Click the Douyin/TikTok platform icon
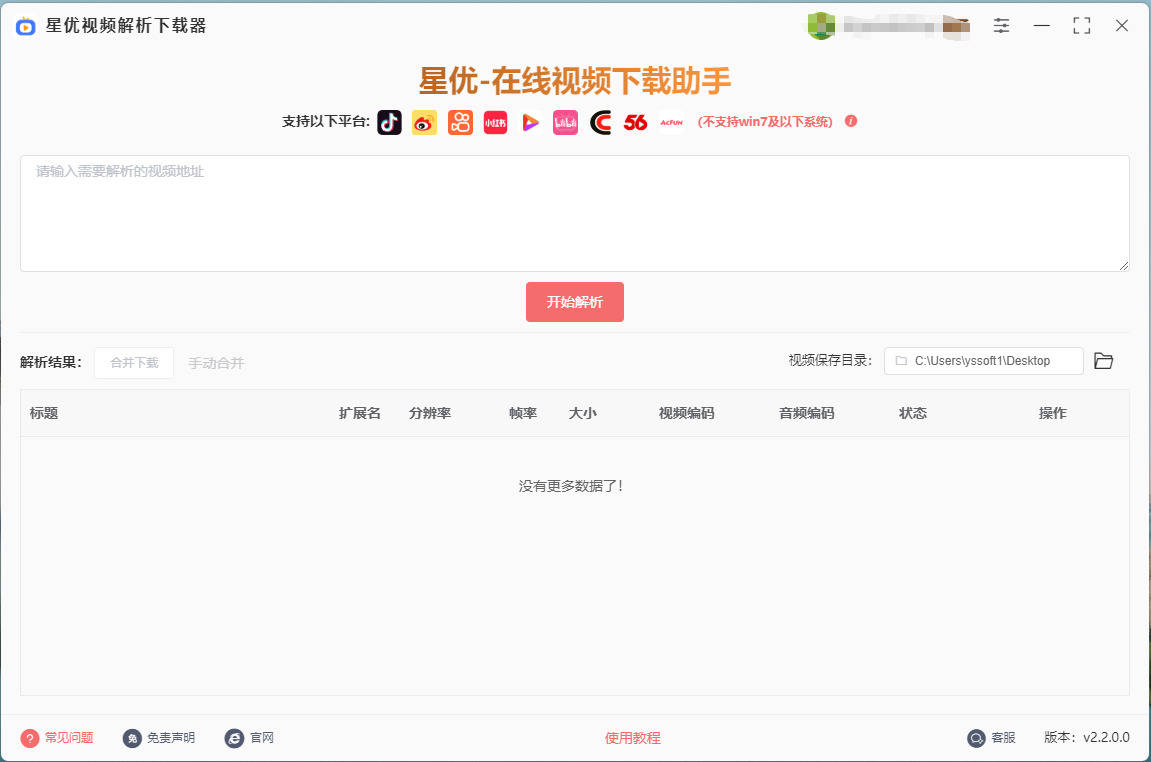 (x=389, y=122)
